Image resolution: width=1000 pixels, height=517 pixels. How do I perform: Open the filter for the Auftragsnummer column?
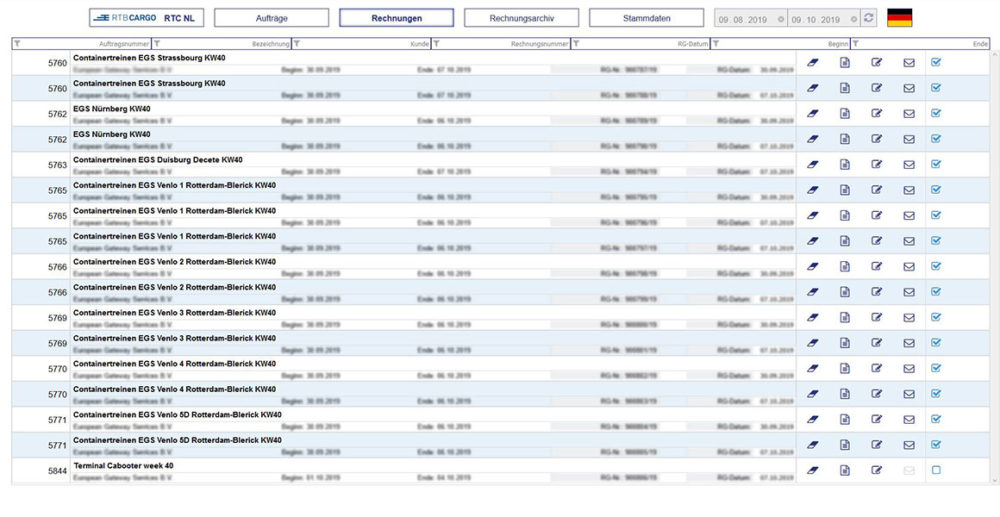19,43
